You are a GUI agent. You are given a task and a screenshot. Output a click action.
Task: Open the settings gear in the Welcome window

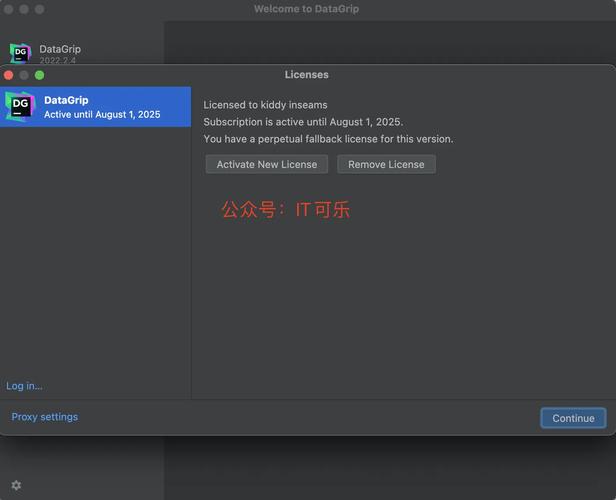pos(16,485)
